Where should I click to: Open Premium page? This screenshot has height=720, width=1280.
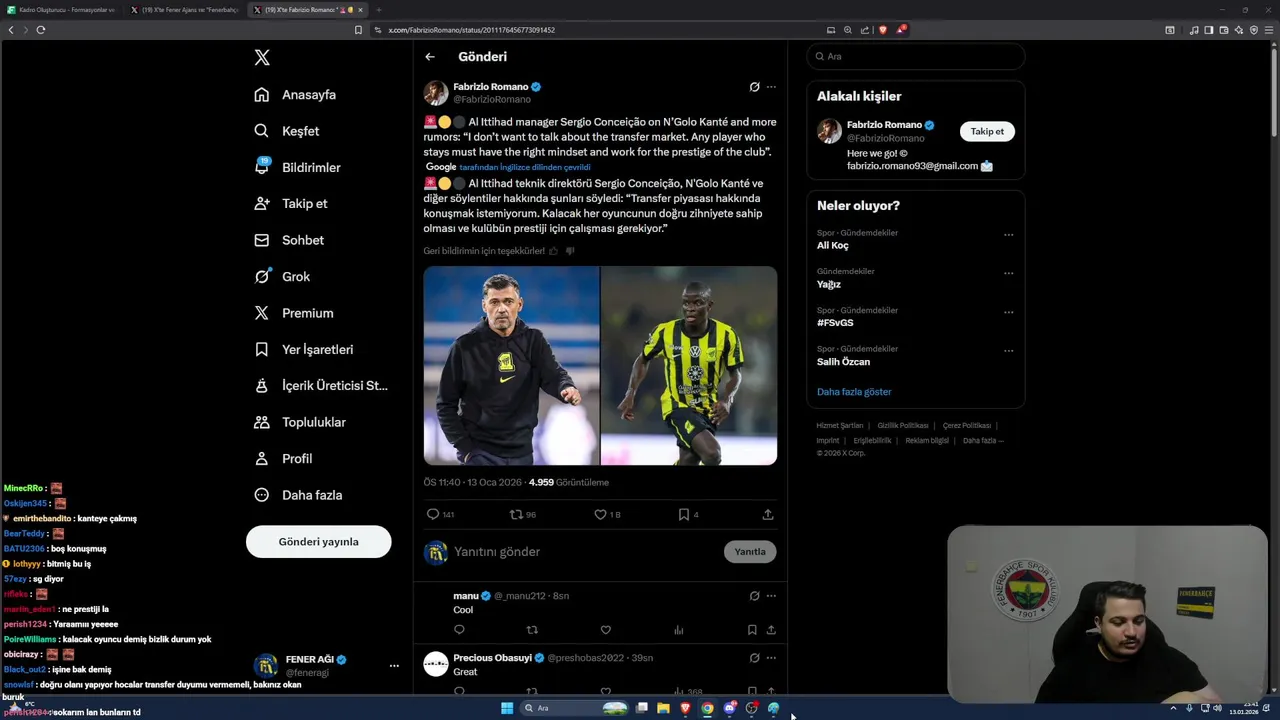click(294, 313)
